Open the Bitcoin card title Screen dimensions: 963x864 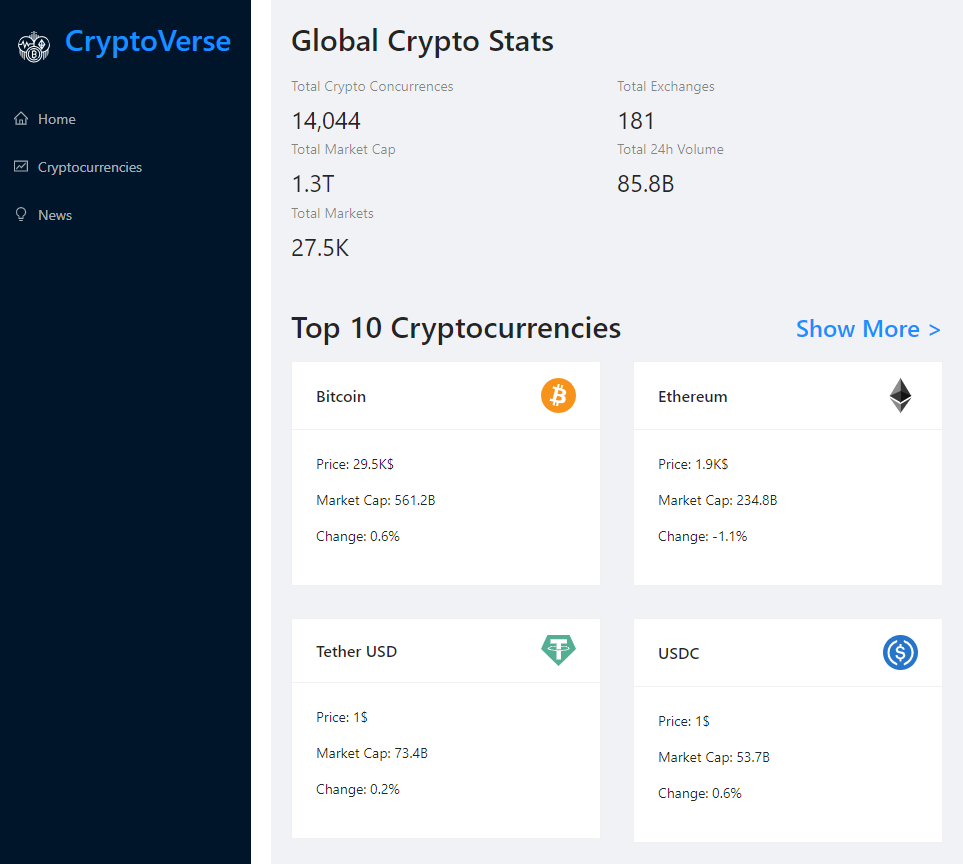point(341,397)
